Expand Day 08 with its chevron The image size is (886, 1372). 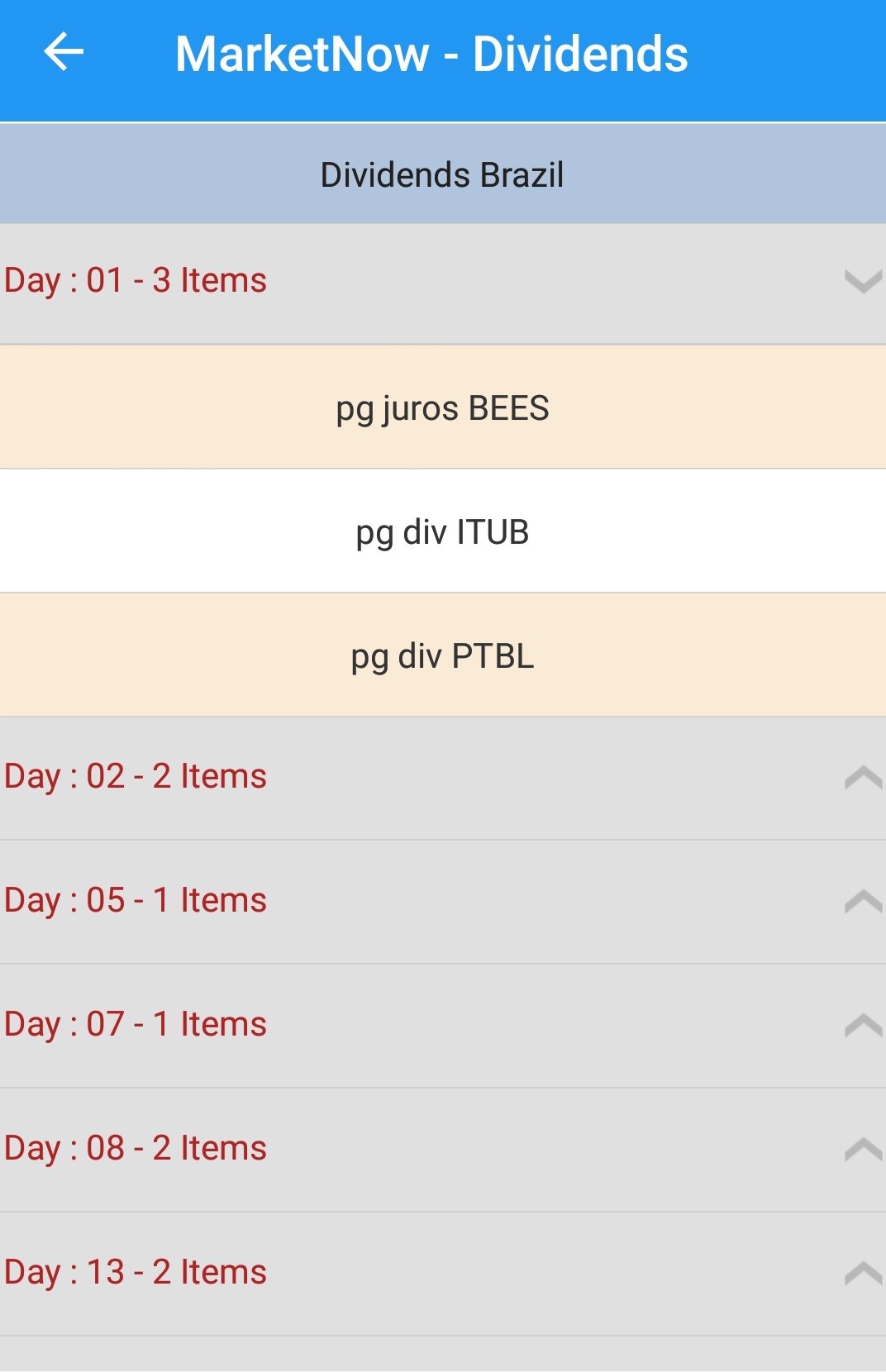coord(863,1149)
